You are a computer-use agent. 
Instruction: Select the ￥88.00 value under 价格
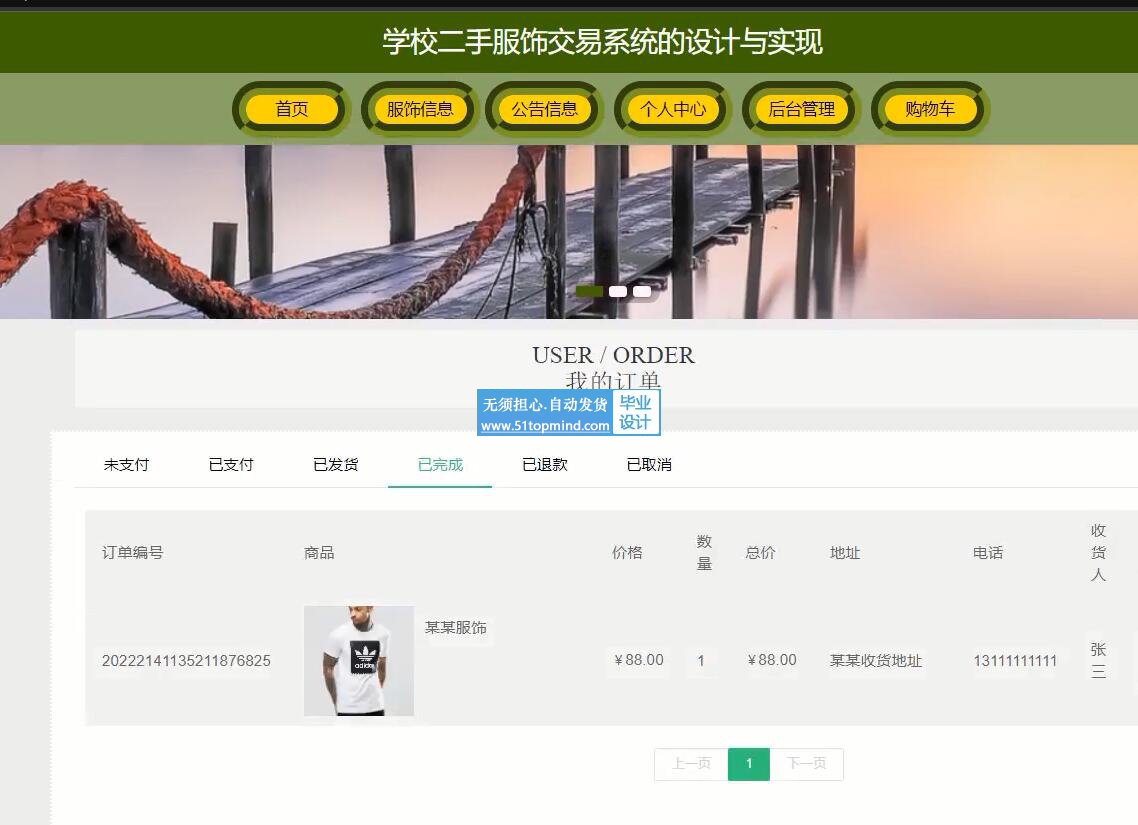[x=639, y=660]
